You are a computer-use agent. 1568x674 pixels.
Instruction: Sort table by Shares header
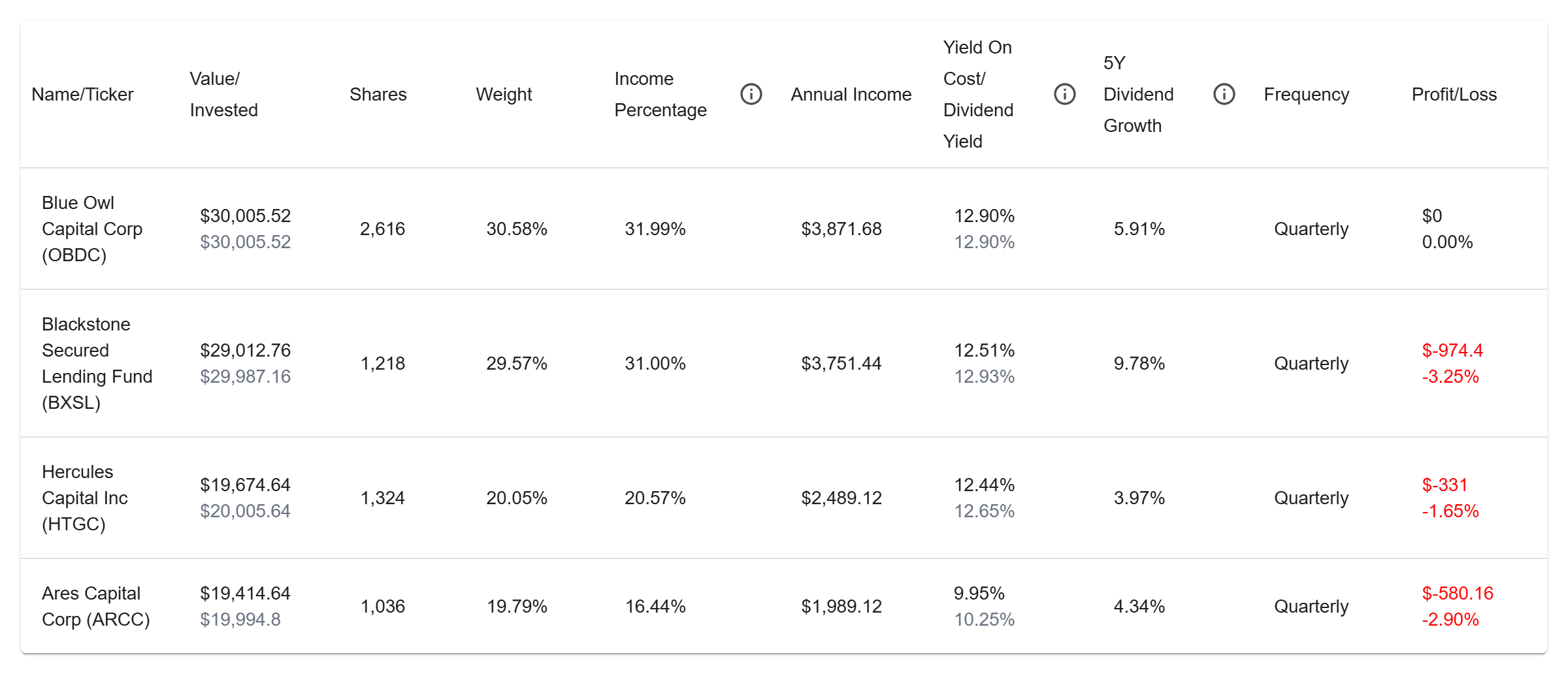pos(378,94)
